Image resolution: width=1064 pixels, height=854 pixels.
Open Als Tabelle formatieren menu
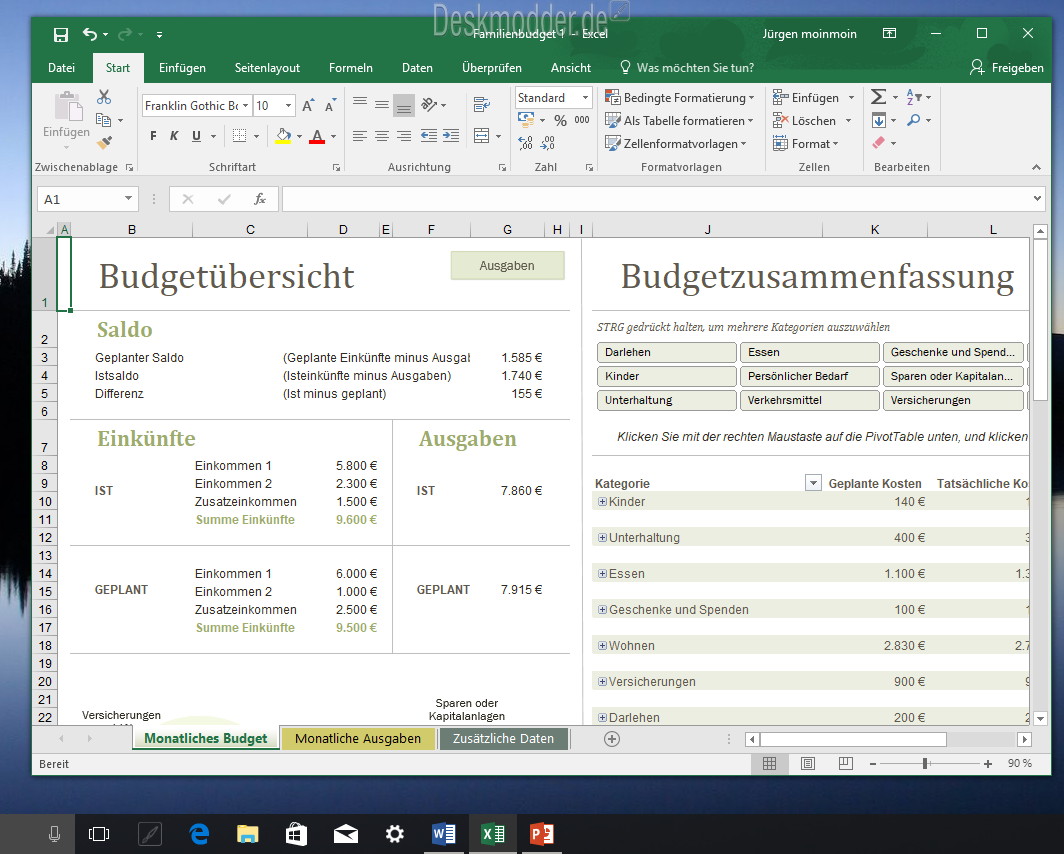pos(679,121)
